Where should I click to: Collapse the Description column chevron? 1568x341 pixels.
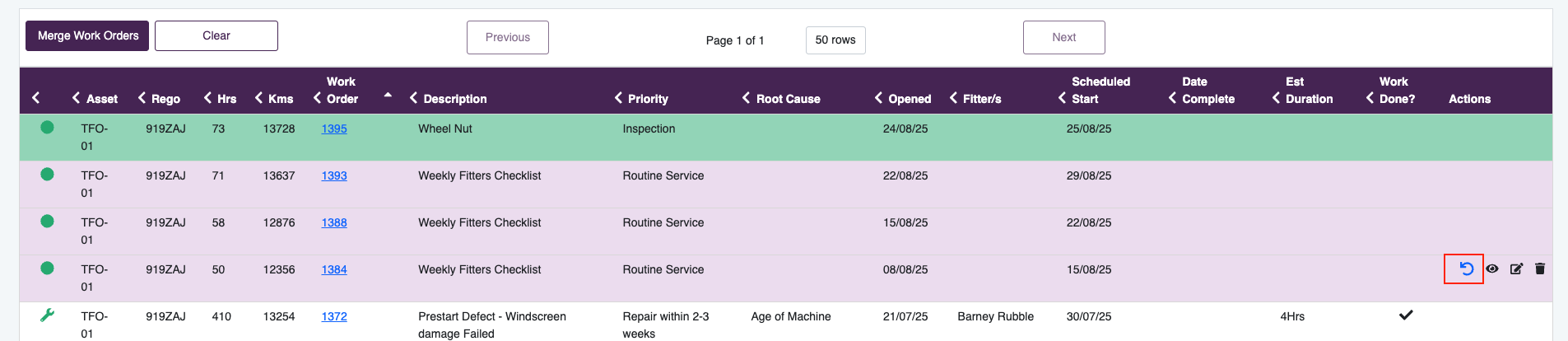click(413, 98)
